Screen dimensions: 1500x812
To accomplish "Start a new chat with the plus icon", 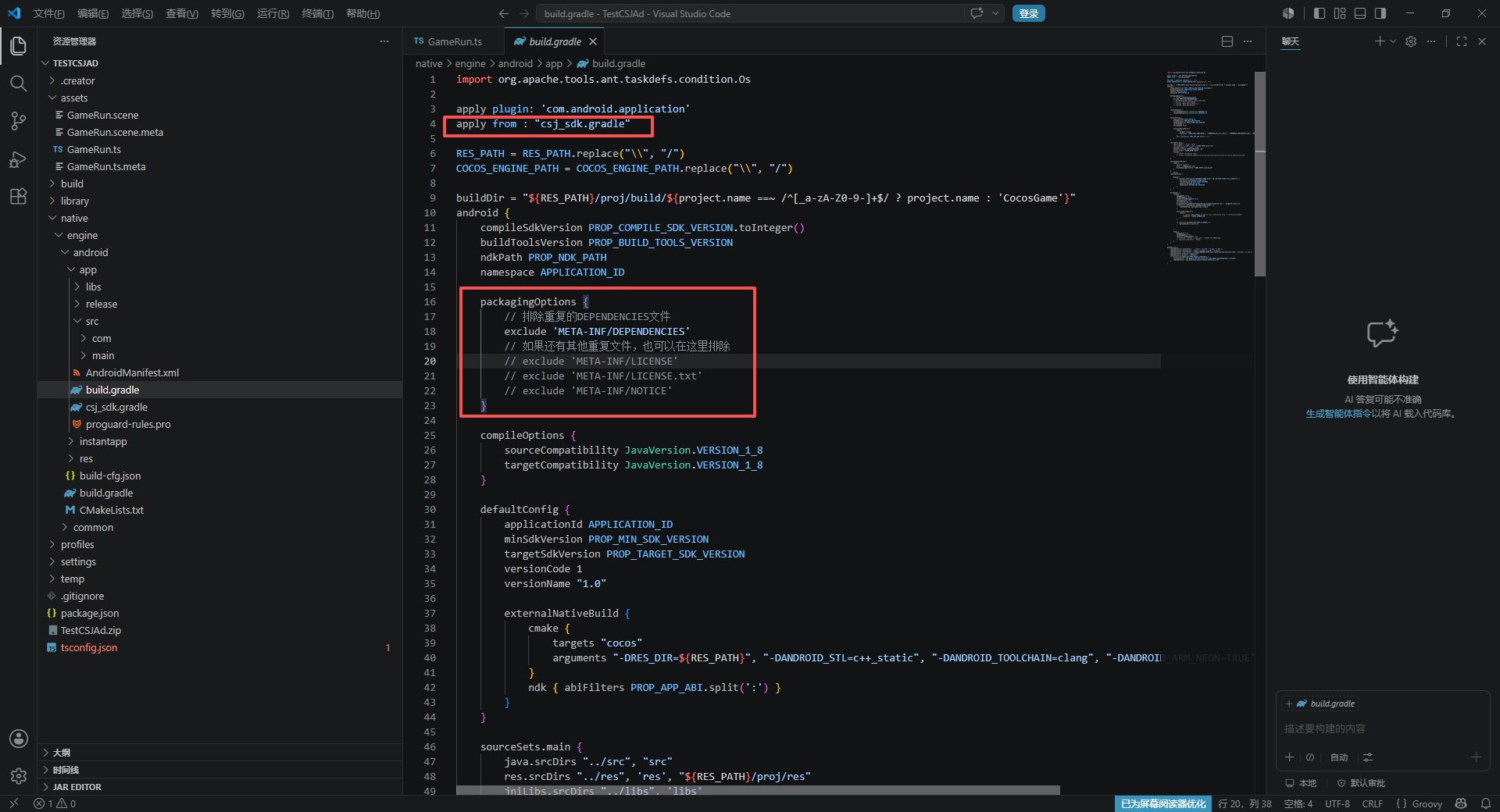I will pos(1380,41).
